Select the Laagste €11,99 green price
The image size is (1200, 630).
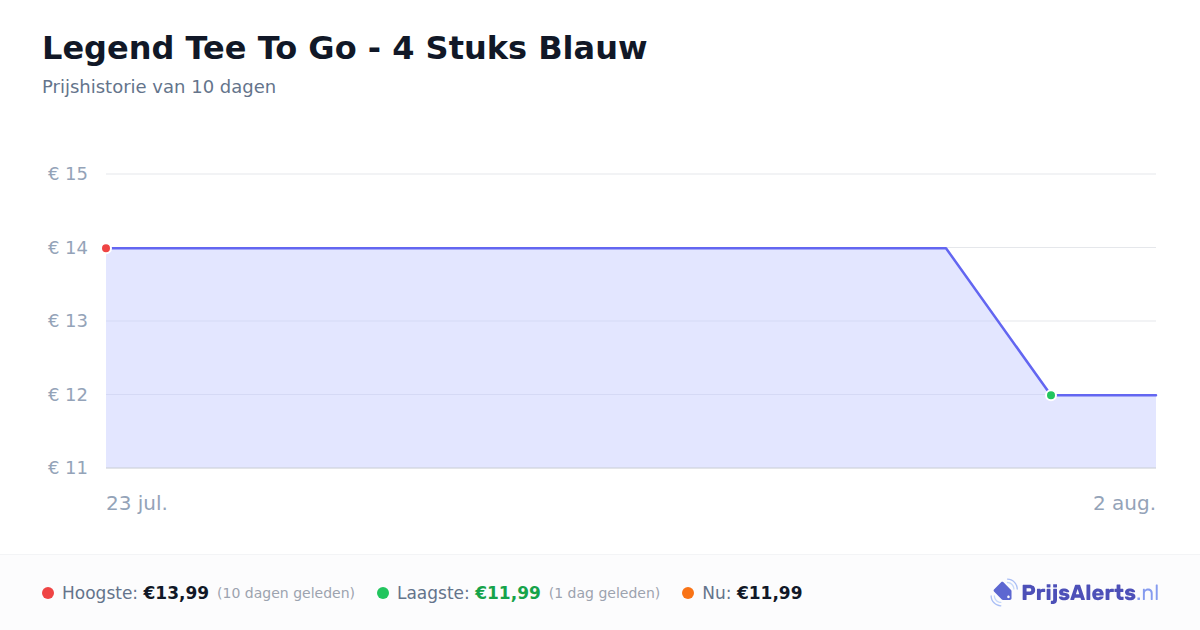point(508,593)
